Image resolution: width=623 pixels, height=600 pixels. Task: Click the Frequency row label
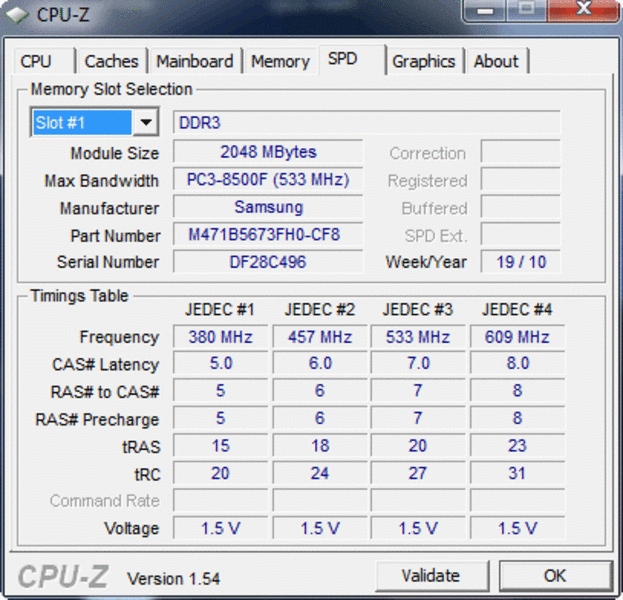point(119,337)
